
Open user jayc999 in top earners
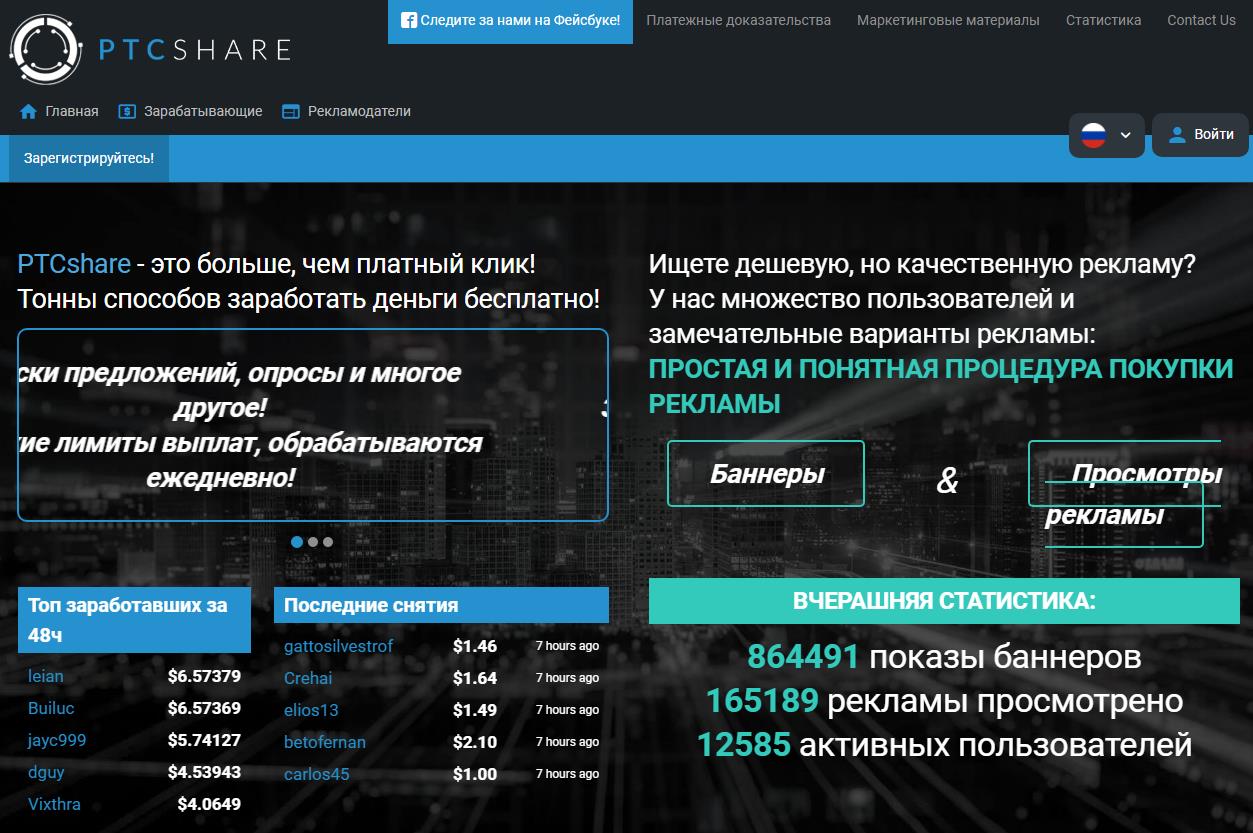(x=57, y=741)
